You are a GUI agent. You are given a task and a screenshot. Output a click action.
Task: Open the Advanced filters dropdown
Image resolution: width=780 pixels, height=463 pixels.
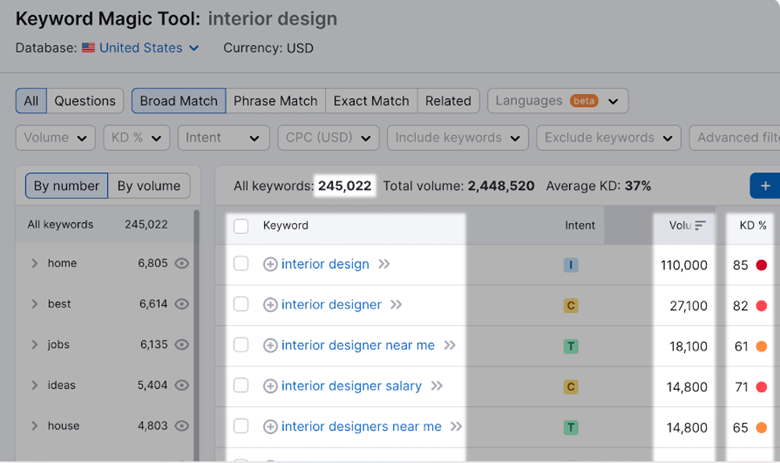735,138
